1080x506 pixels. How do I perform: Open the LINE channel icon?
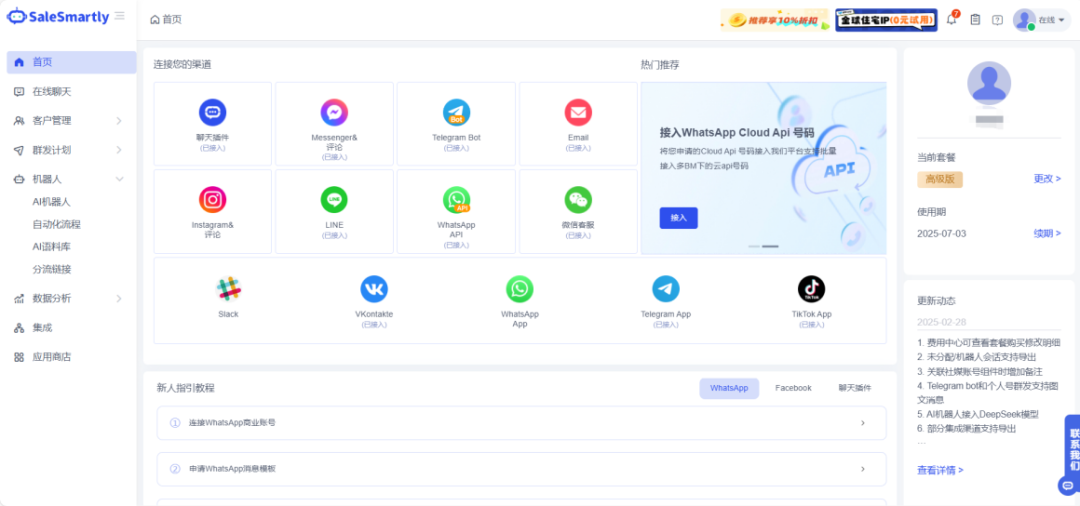coord(334,200)
